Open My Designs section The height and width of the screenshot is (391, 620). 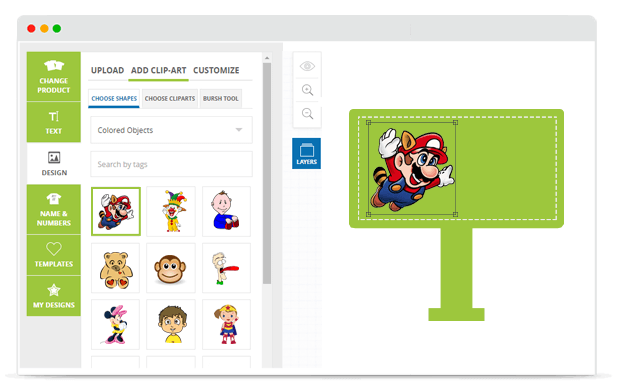54,296
